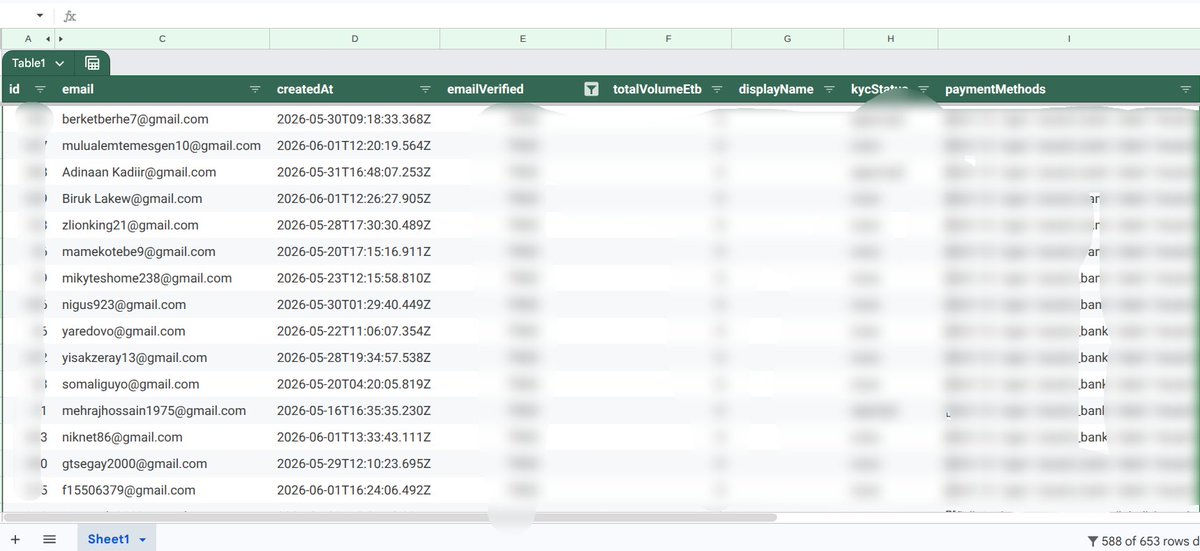This screenshot has height=551, width=1200.
Task: Select column C header
Action: tap(162, 39)
